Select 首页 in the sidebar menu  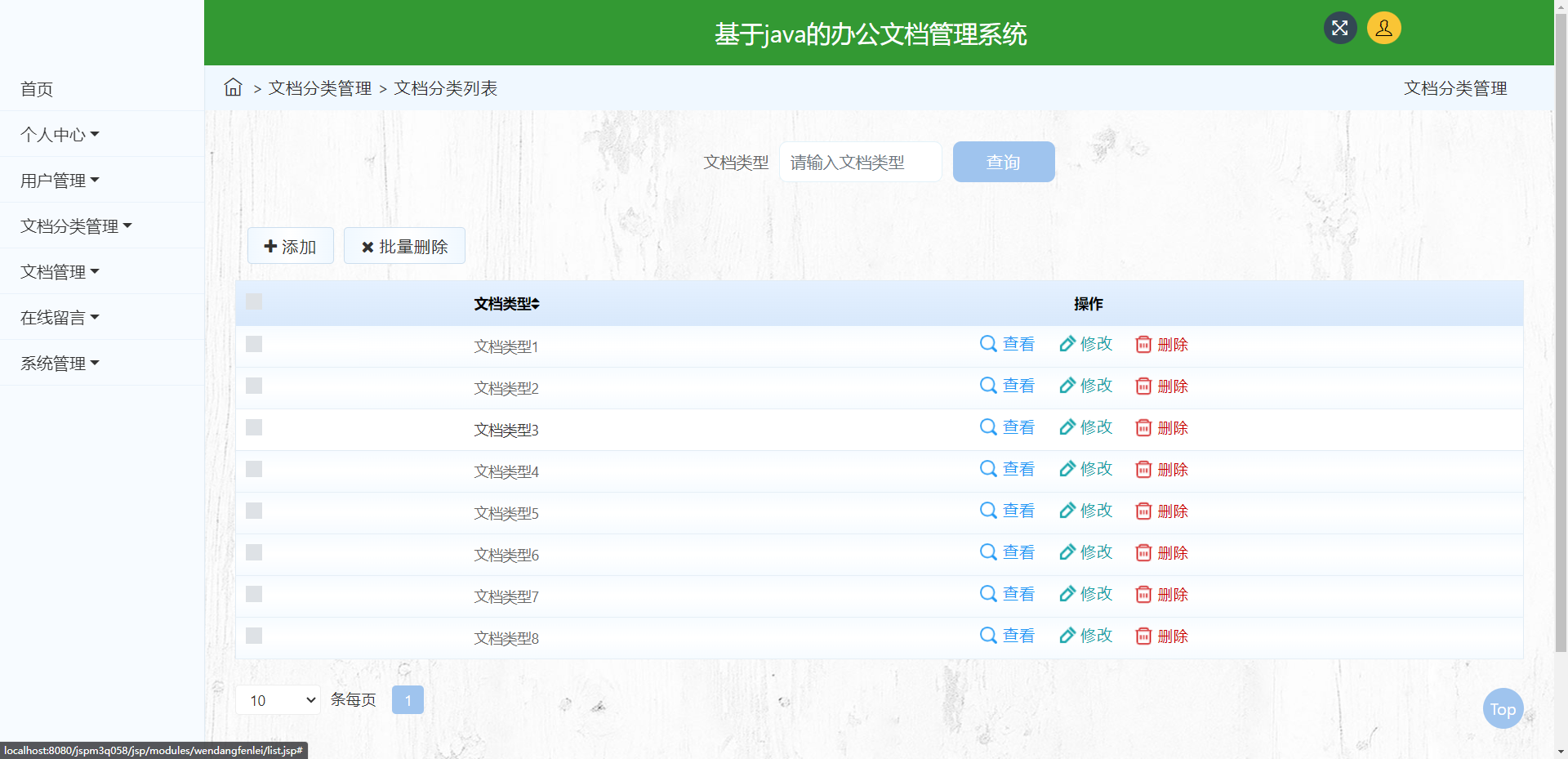point(35,89)
